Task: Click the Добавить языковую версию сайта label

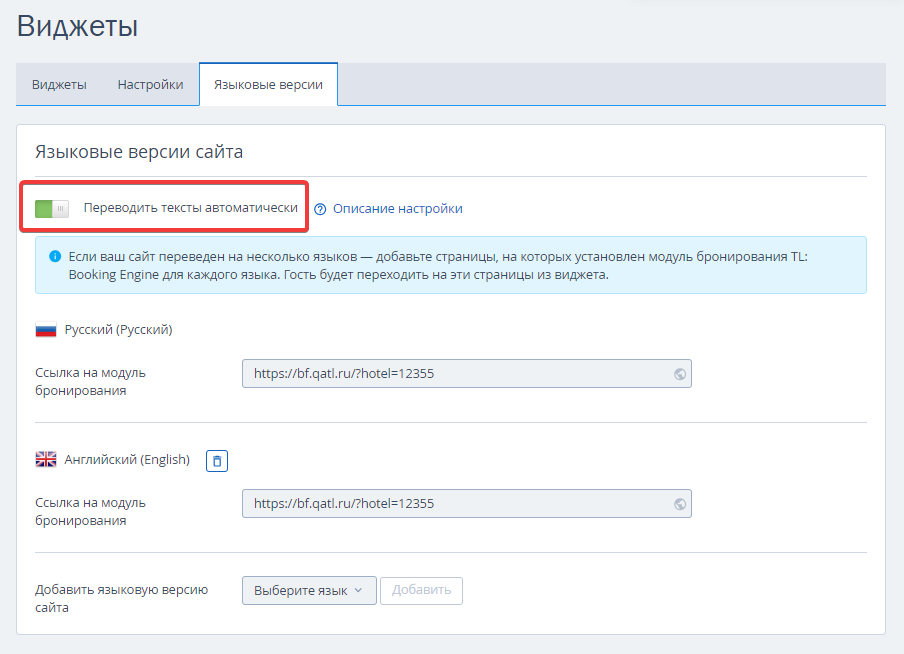Action: (122, 598)
